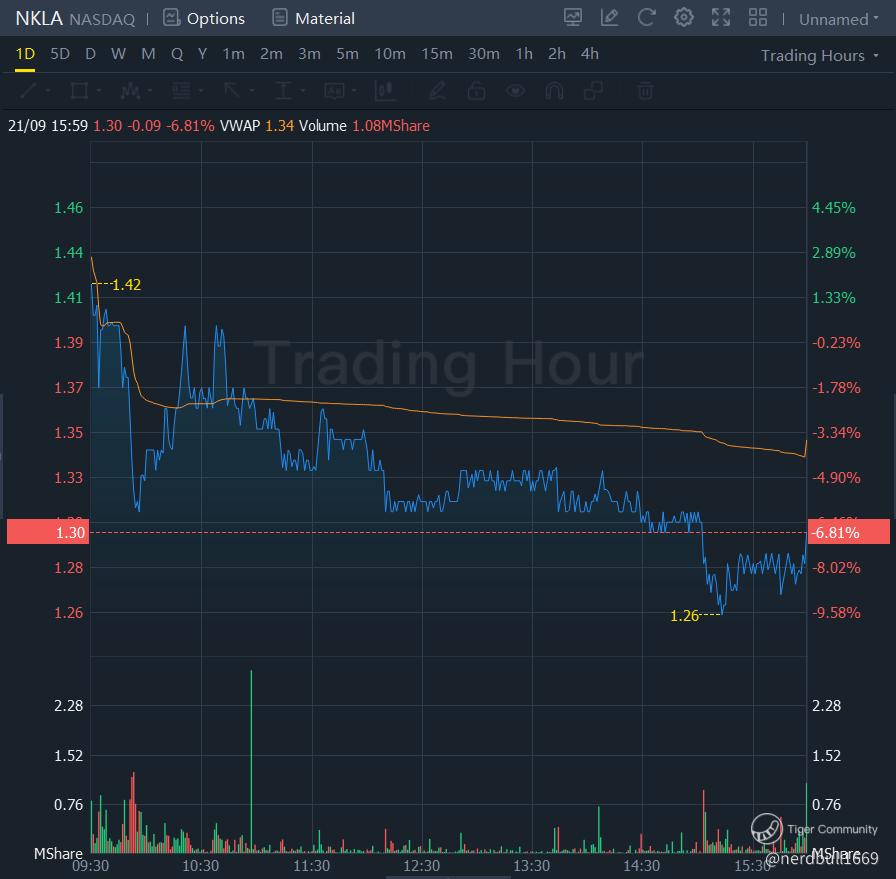Switch to M monthly timeframe

[148, 54]
